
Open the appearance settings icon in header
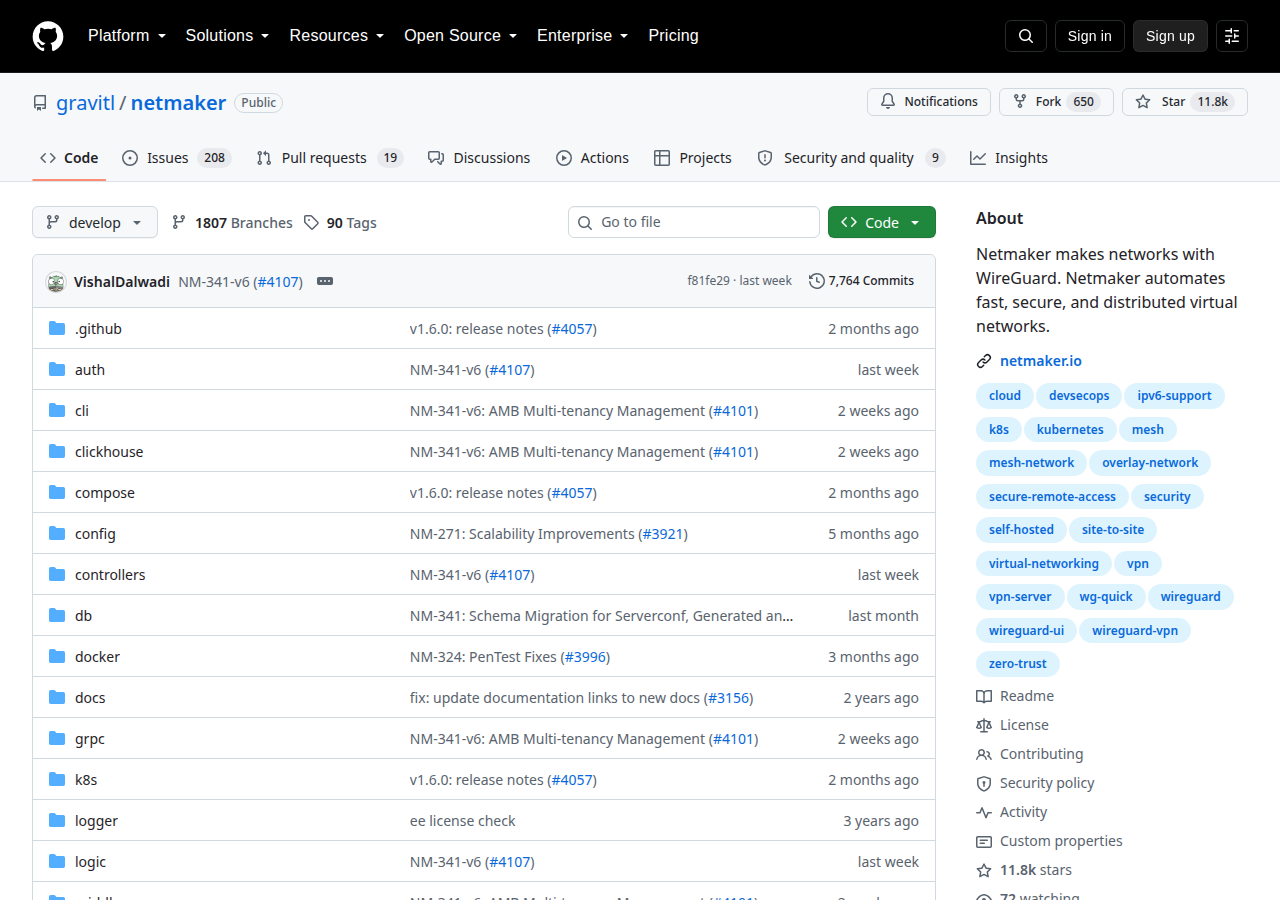coord(1232,36)
